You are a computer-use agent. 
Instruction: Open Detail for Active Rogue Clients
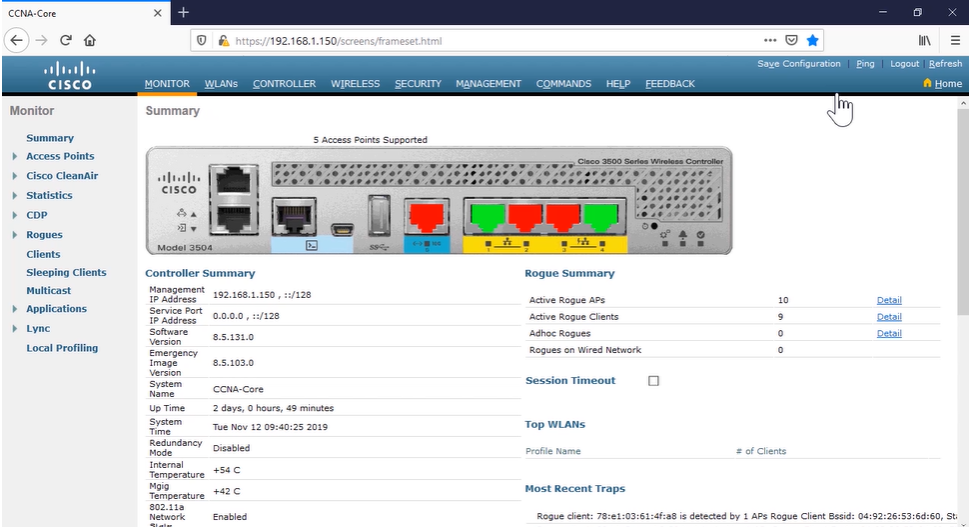(x=889, y=317)
